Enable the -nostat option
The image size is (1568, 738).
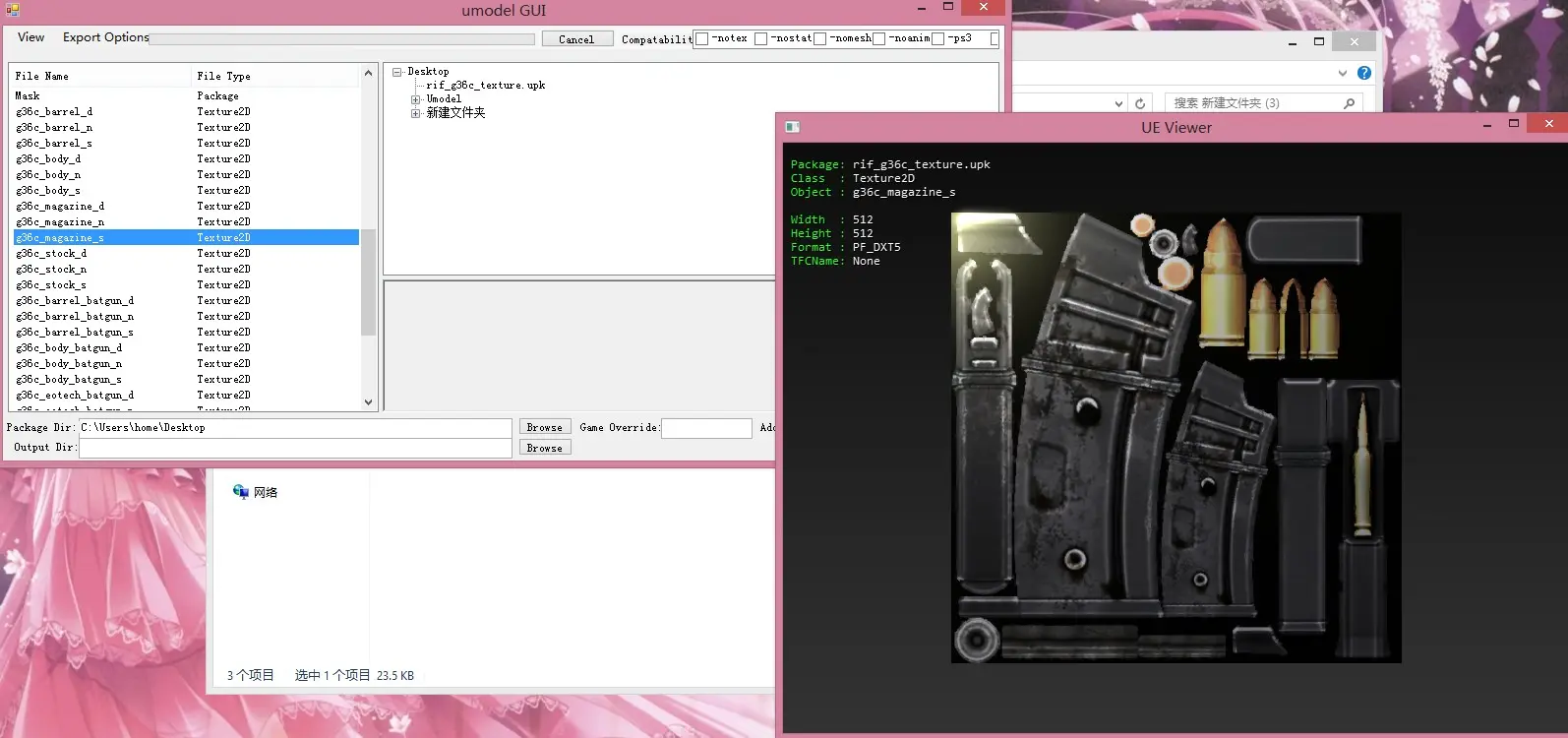point(760,39)
